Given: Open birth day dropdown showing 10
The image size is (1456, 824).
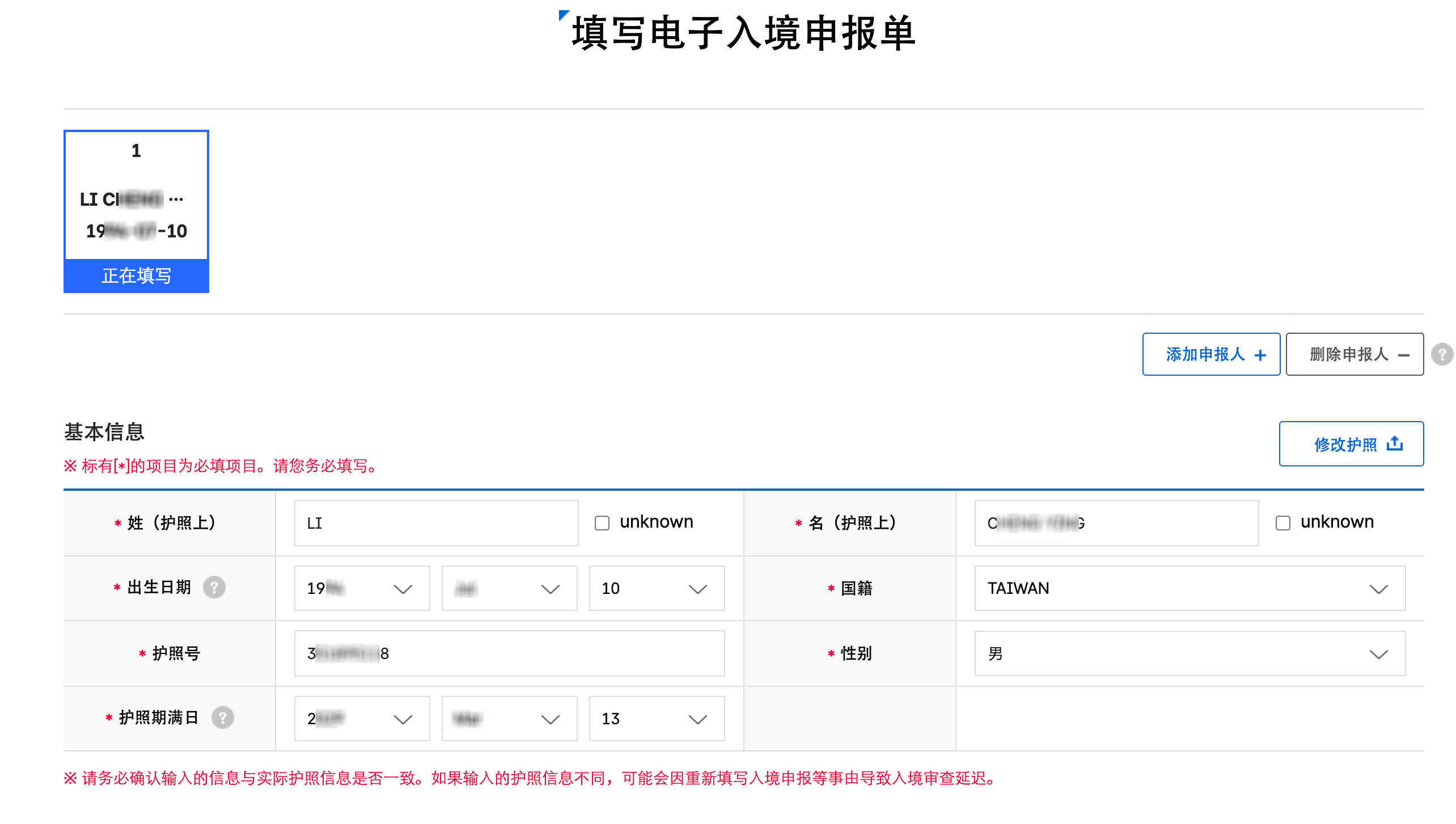Looking at the screenshot, I should [x=657, y=588].
